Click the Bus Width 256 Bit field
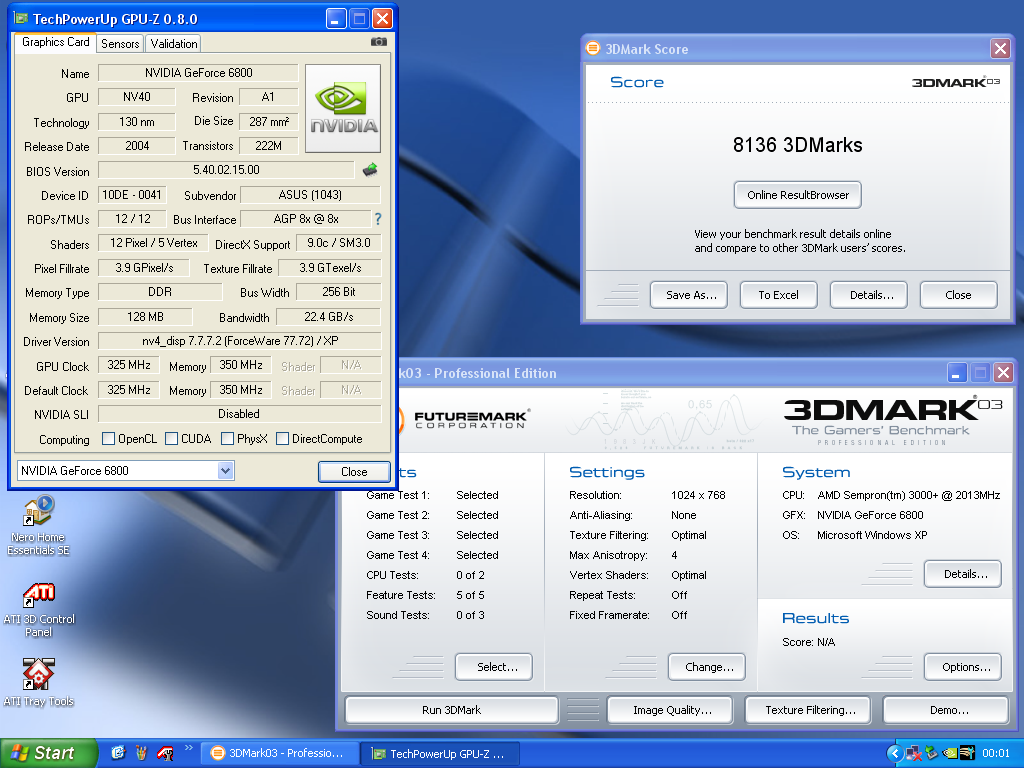1024x768 pixels. coord(338,292)
